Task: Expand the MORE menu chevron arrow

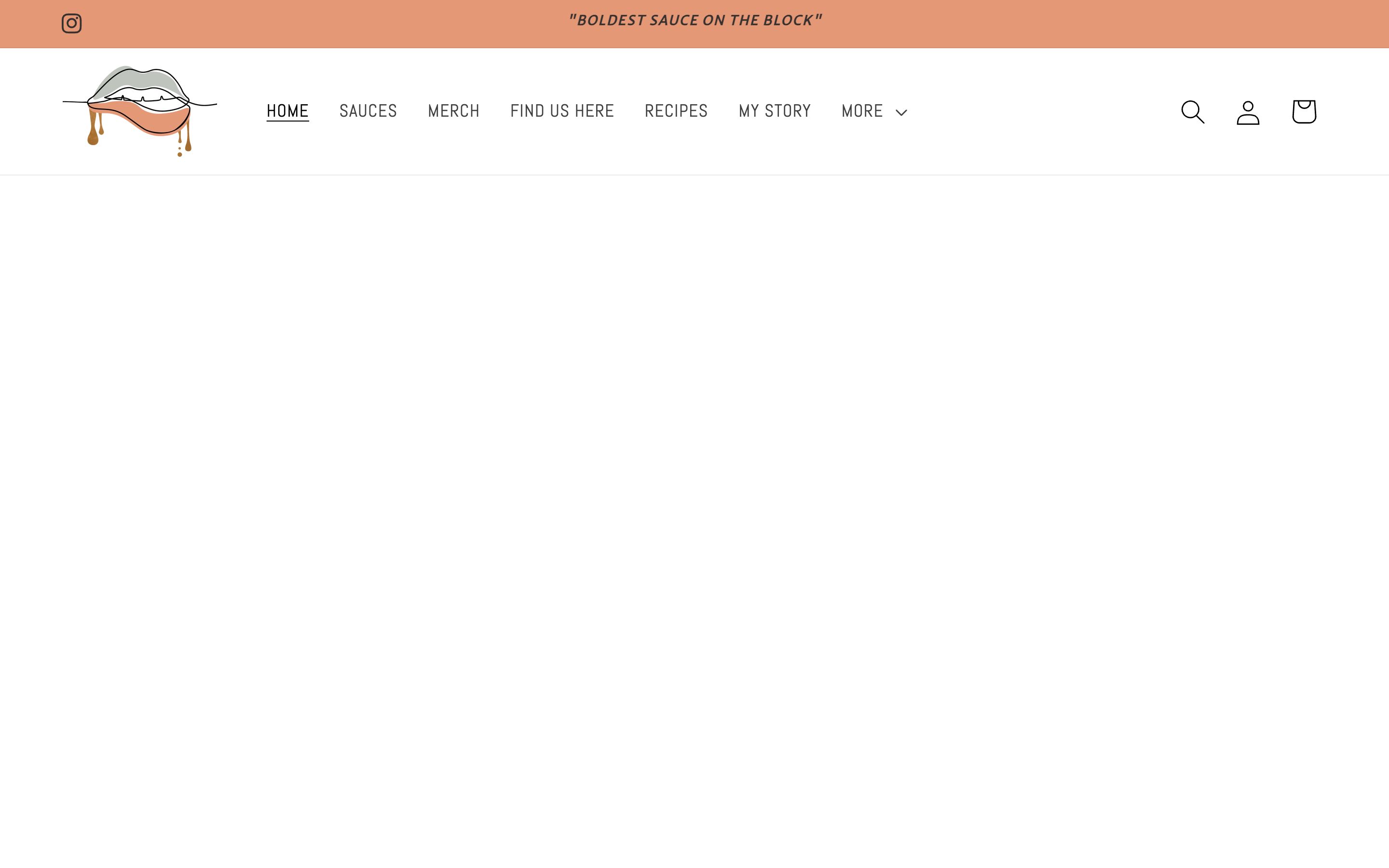Action: (901, 112)
